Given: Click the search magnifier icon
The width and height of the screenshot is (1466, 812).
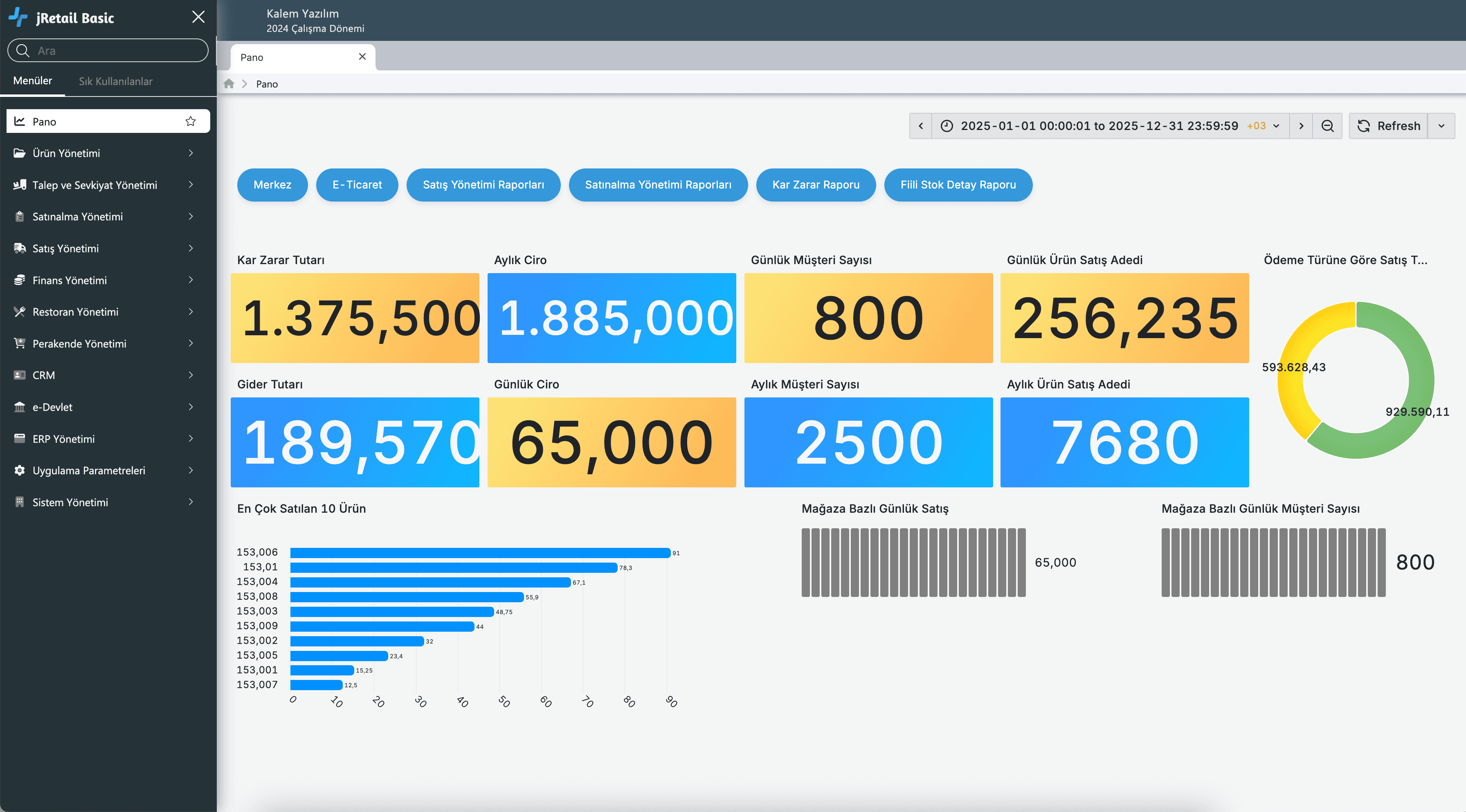Looking at the screenshot, I should coord(23,51).
